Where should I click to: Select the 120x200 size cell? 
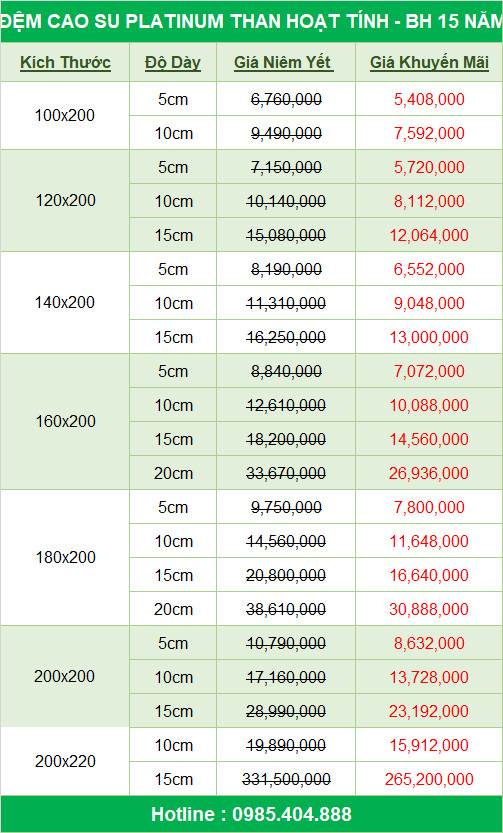tap(65, 201)
